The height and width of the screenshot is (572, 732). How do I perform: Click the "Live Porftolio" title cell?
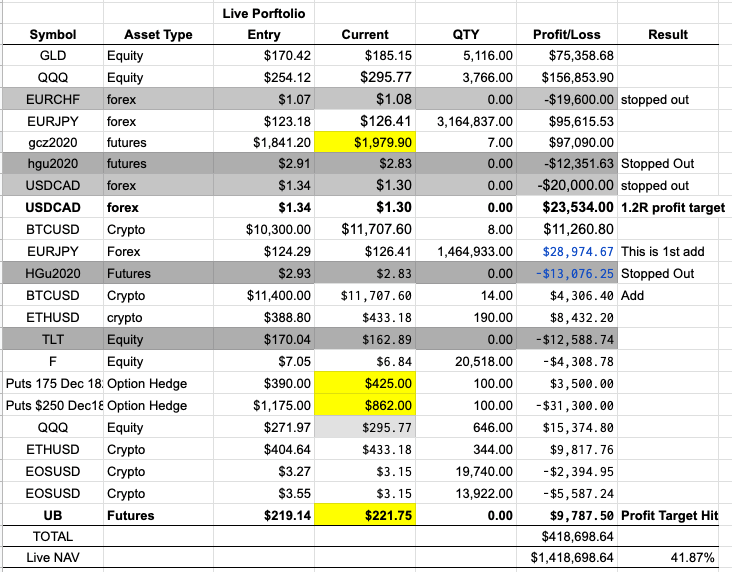[x=262, y=13]
